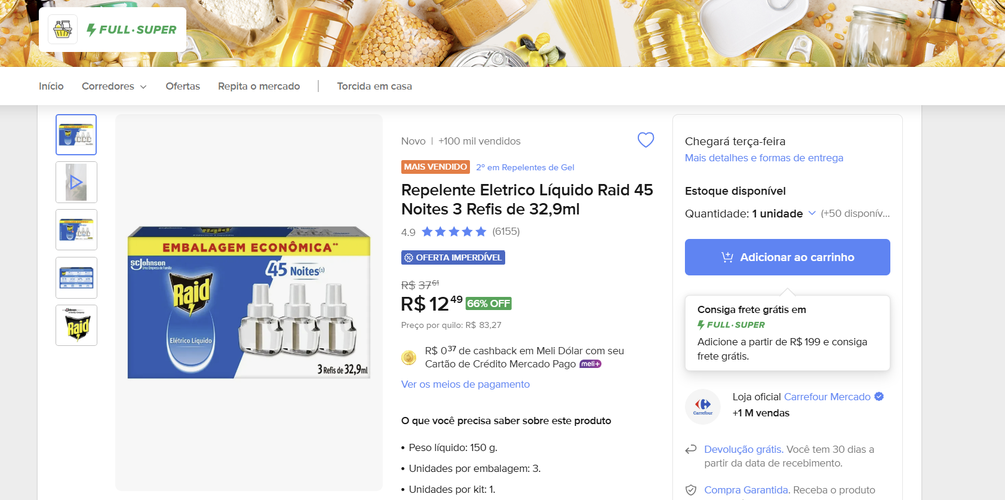Viewport: 1005px width, 500px height.
Task: Play the product video thumbnail
Action: [x=76, y=182]
